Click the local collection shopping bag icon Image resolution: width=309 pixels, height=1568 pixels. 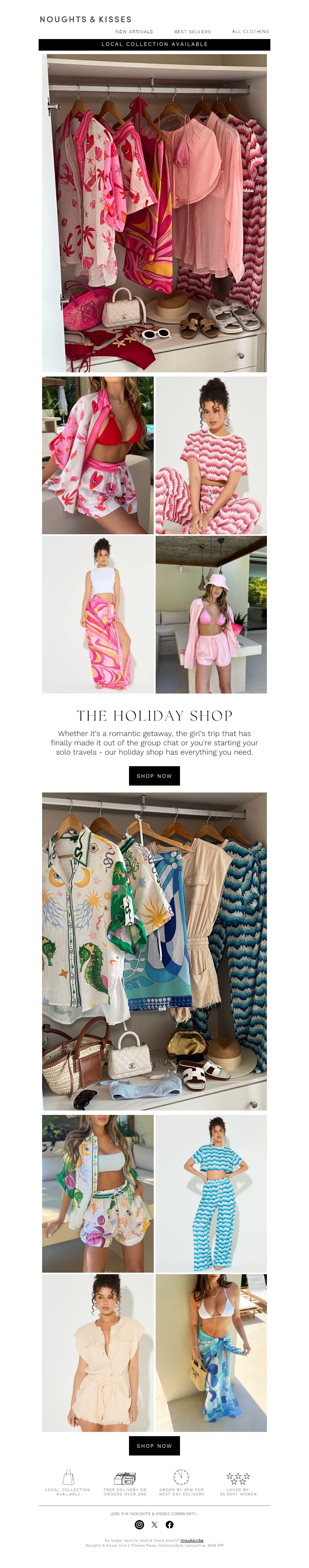pos(69,1477)
